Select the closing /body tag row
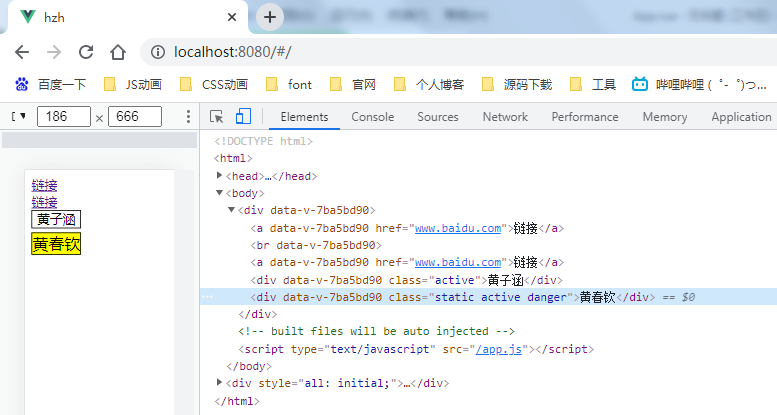 point(249,366)
